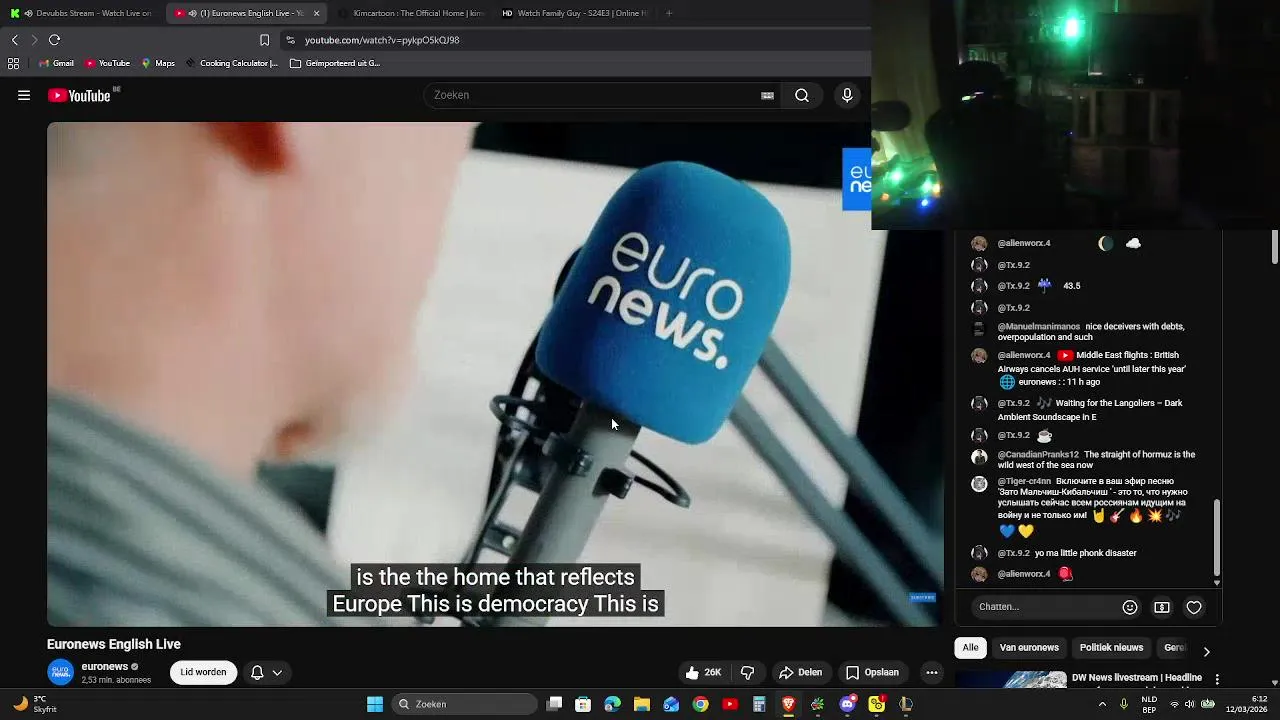Open a new browser tab

pyautogui.click(x=669, y=13)
